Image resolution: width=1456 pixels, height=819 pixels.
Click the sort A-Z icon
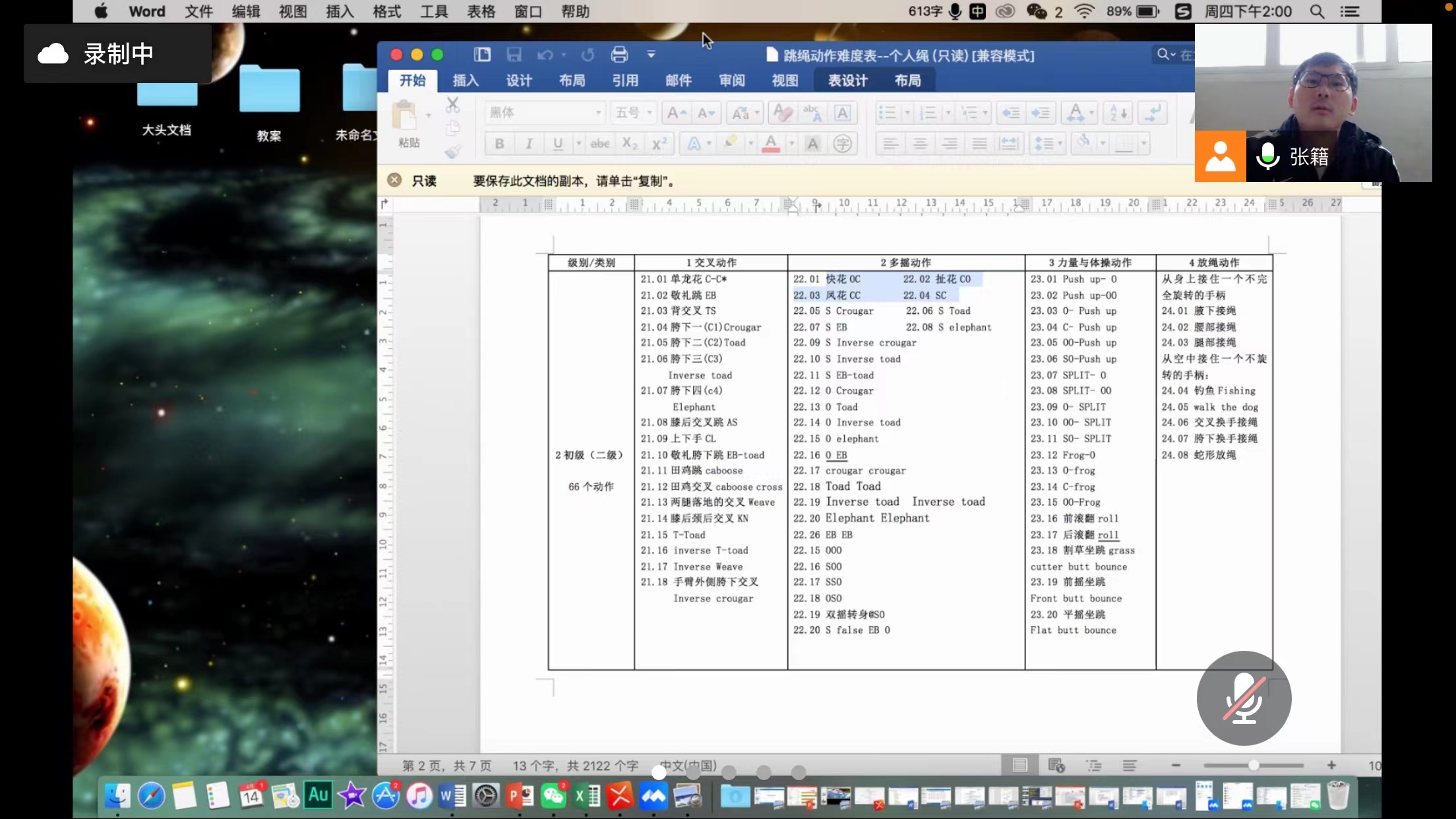[x=1118, y=113]
